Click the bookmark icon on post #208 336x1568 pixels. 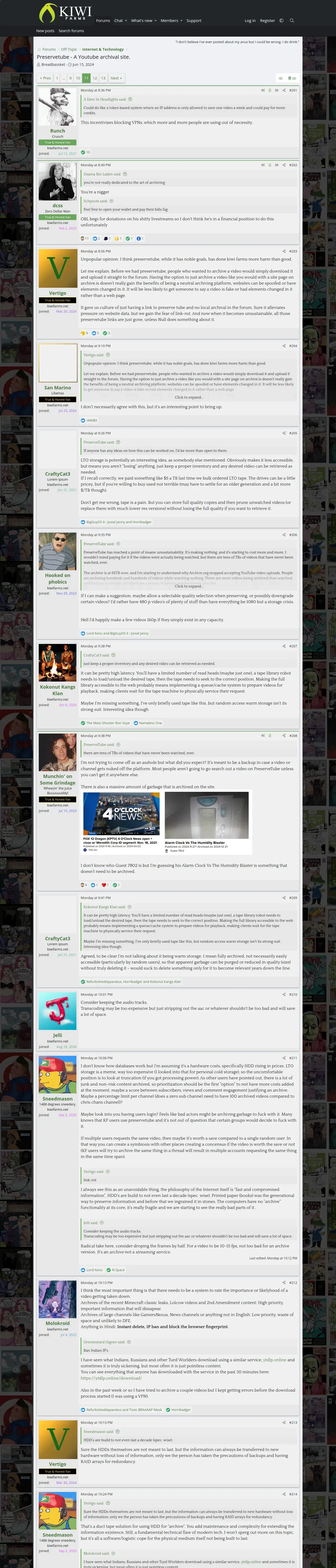[270, 736]
